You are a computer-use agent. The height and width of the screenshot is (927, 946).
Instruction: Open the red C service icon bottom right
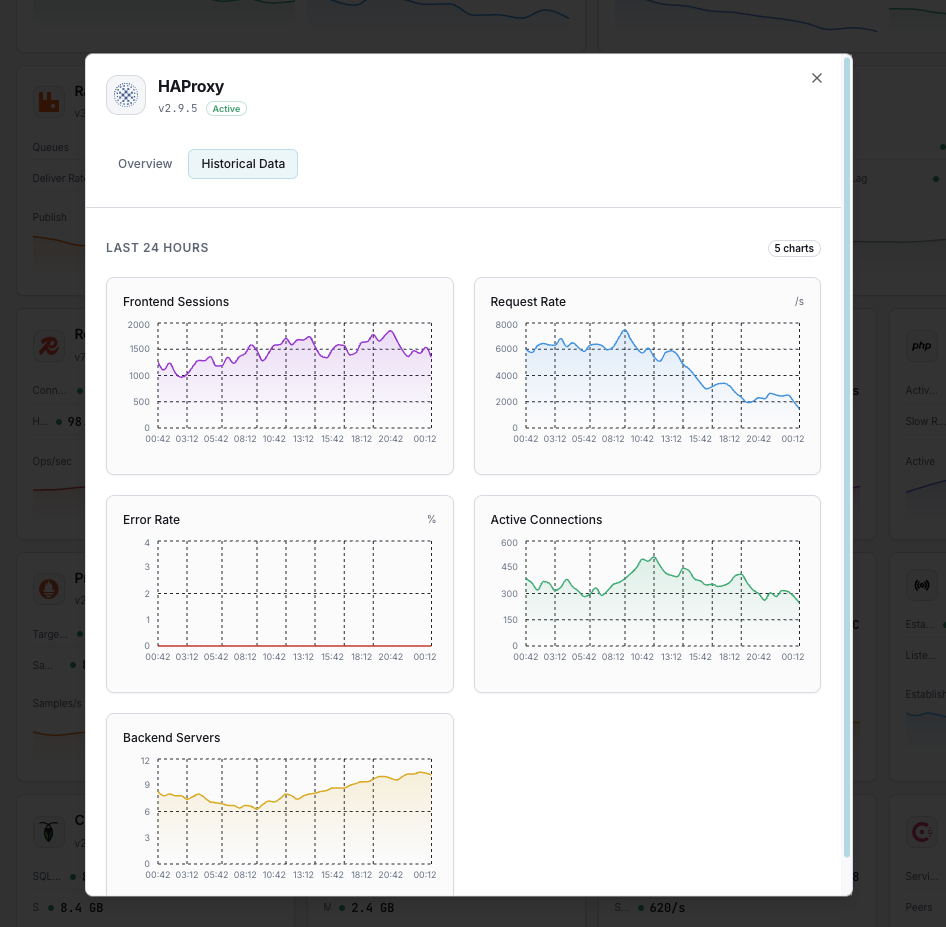(921, 831)
